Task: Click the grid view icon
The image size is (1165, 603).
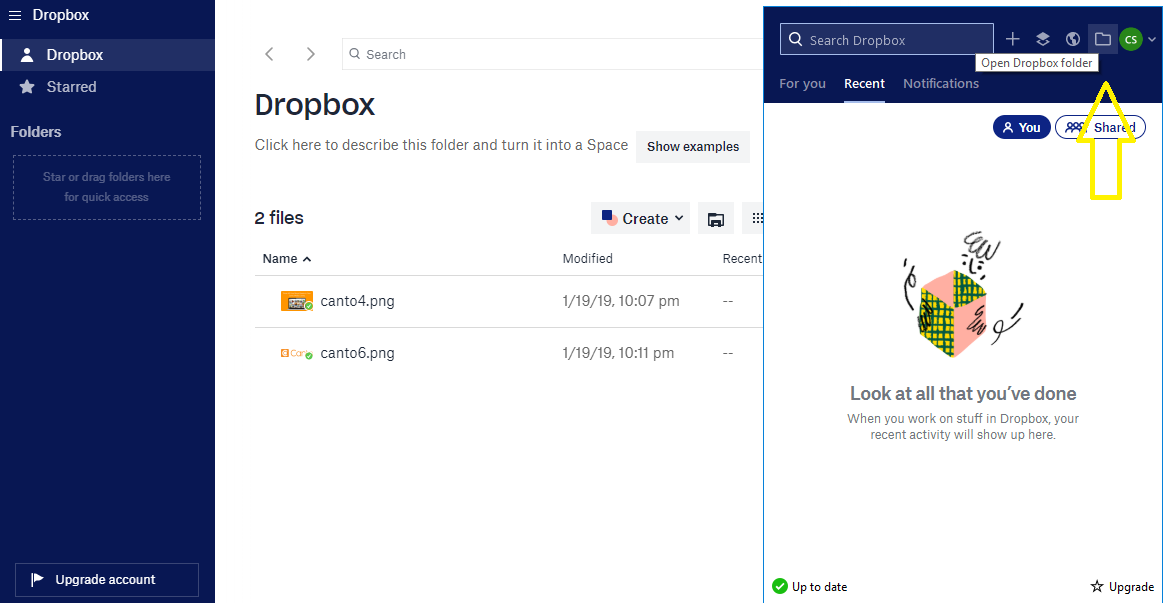Action: coord(757,218)
